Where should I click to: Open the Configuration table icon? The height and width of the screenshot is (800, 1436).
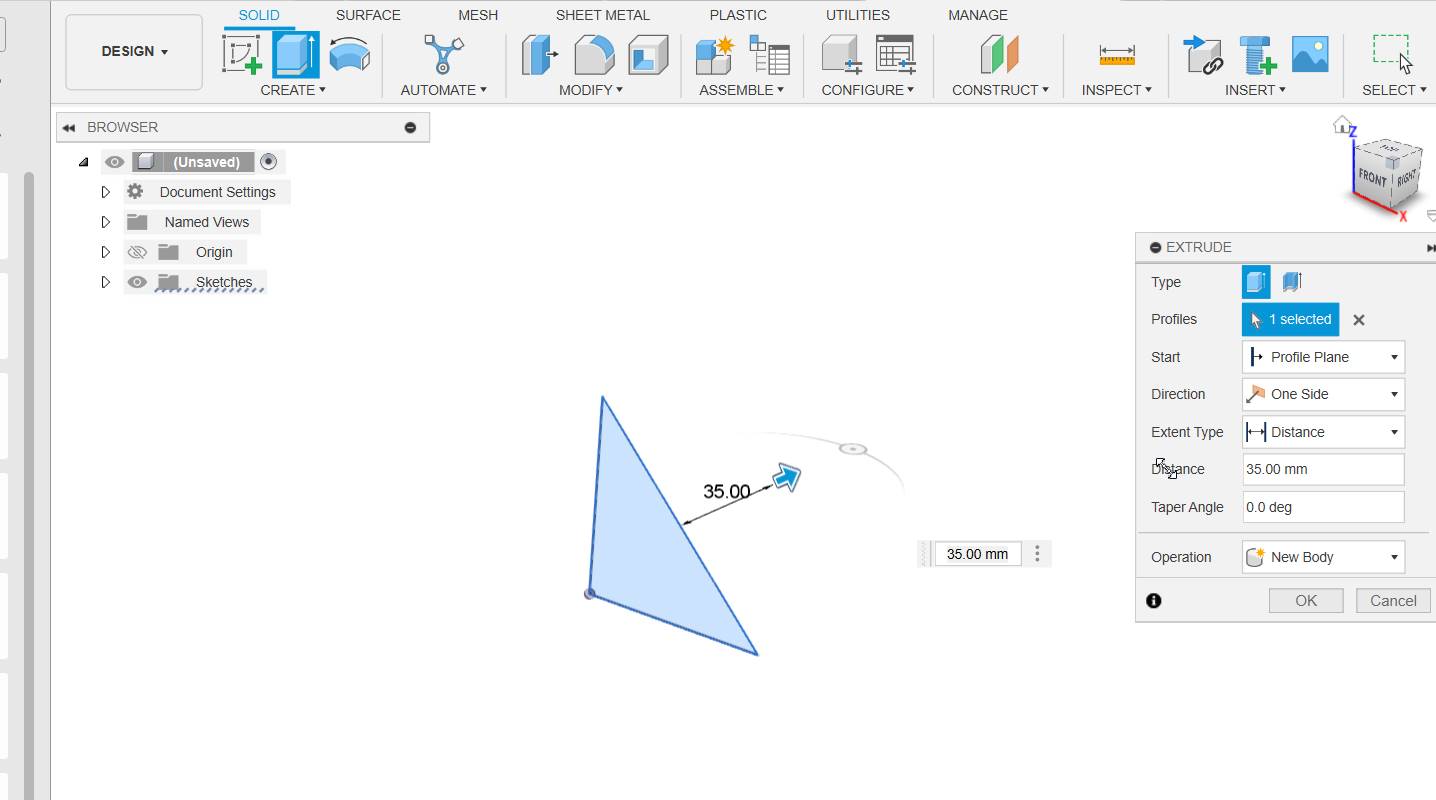click(x=896, y=55)
